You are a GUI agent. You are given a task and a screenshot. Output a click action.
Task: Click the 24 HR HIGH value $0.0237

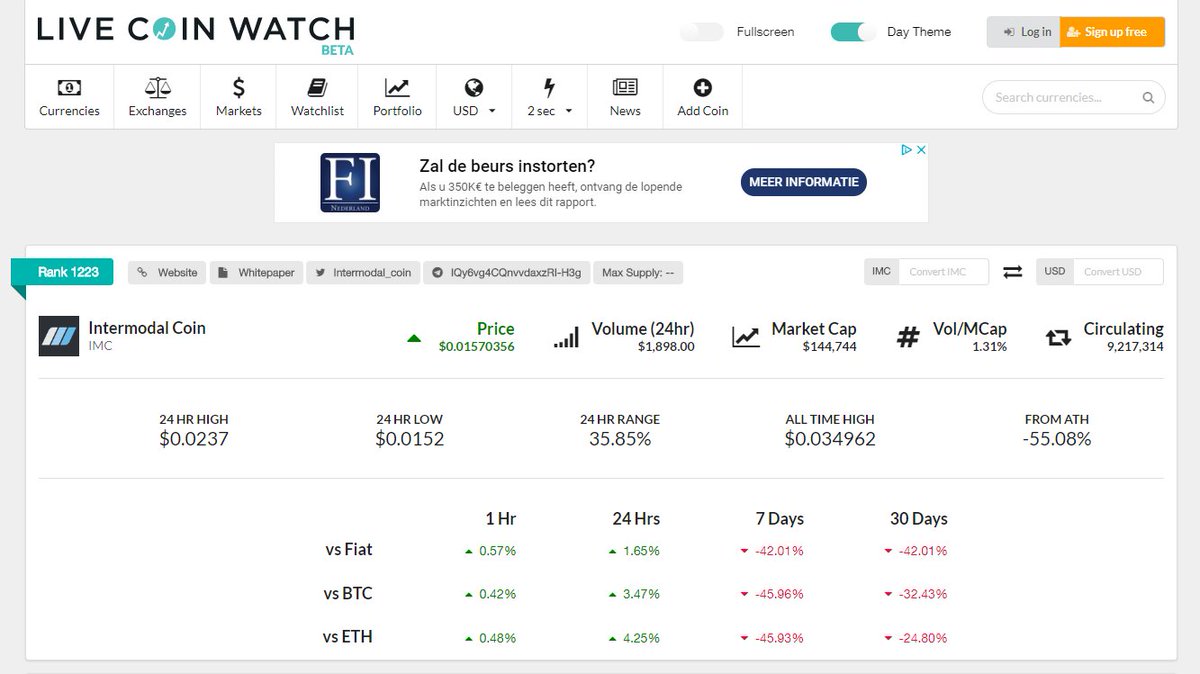194,439
